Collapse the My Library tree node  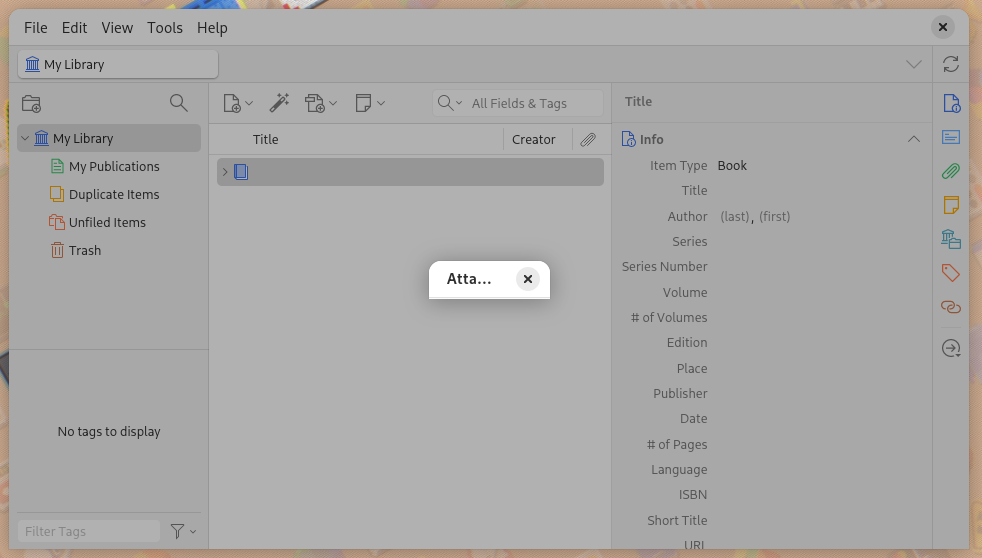(x=25, y=138)
